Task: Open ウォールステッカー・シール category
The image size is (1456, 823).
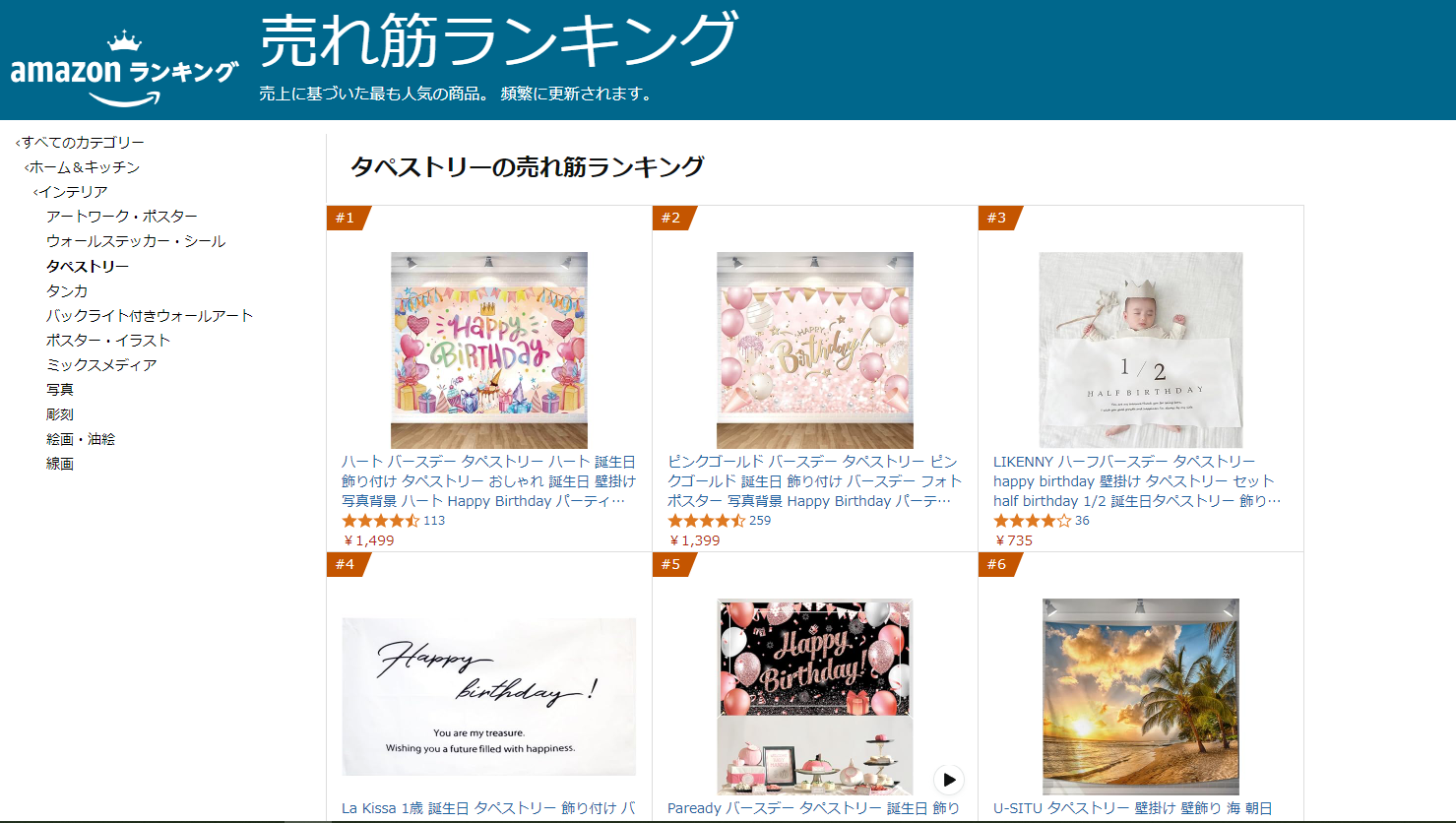Action: (136, 241)
